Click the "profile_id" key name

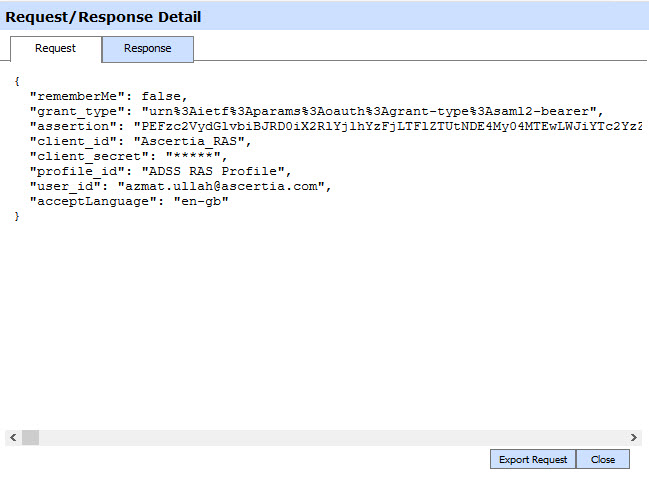[68, 171]
